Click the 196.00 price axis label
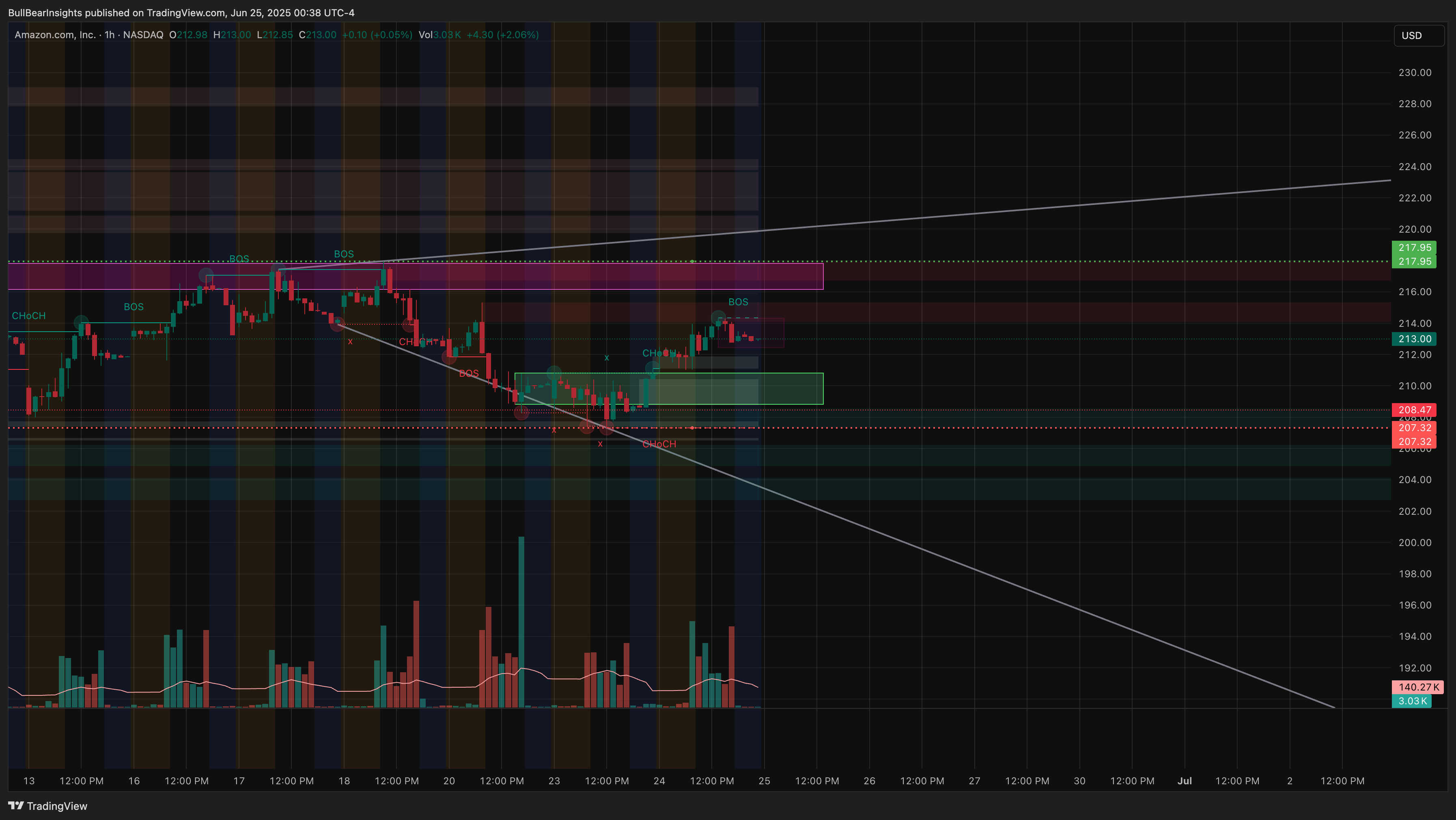 [1415, 605]
